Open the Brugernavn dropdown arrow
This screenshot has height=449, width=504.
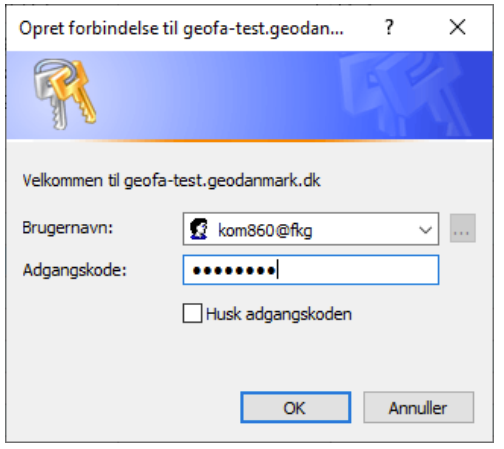pyautogui.click(x=425, y=230)
